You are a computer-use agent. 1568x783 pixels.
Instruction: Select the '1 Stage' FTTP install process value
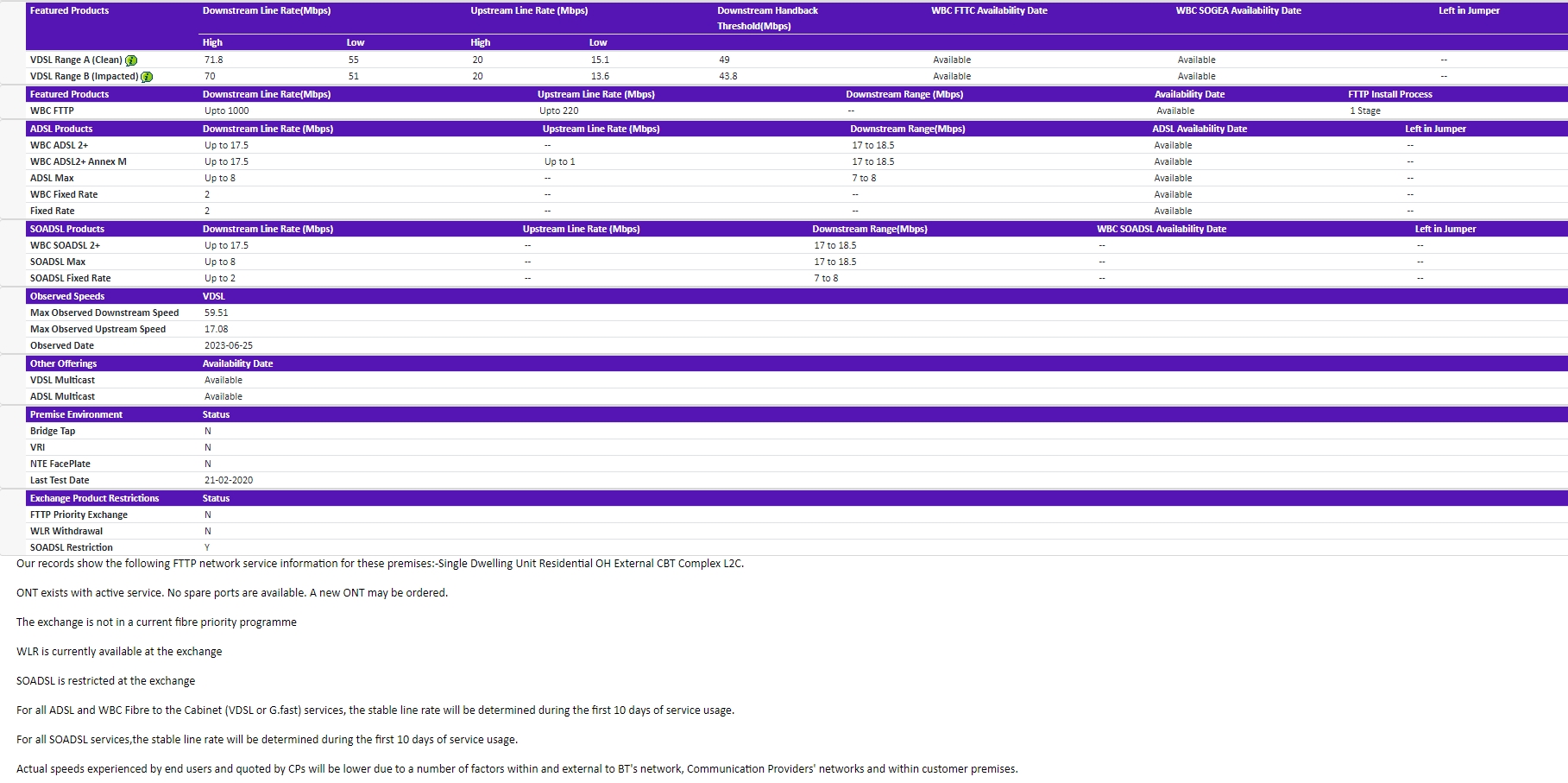point(1364,111)
